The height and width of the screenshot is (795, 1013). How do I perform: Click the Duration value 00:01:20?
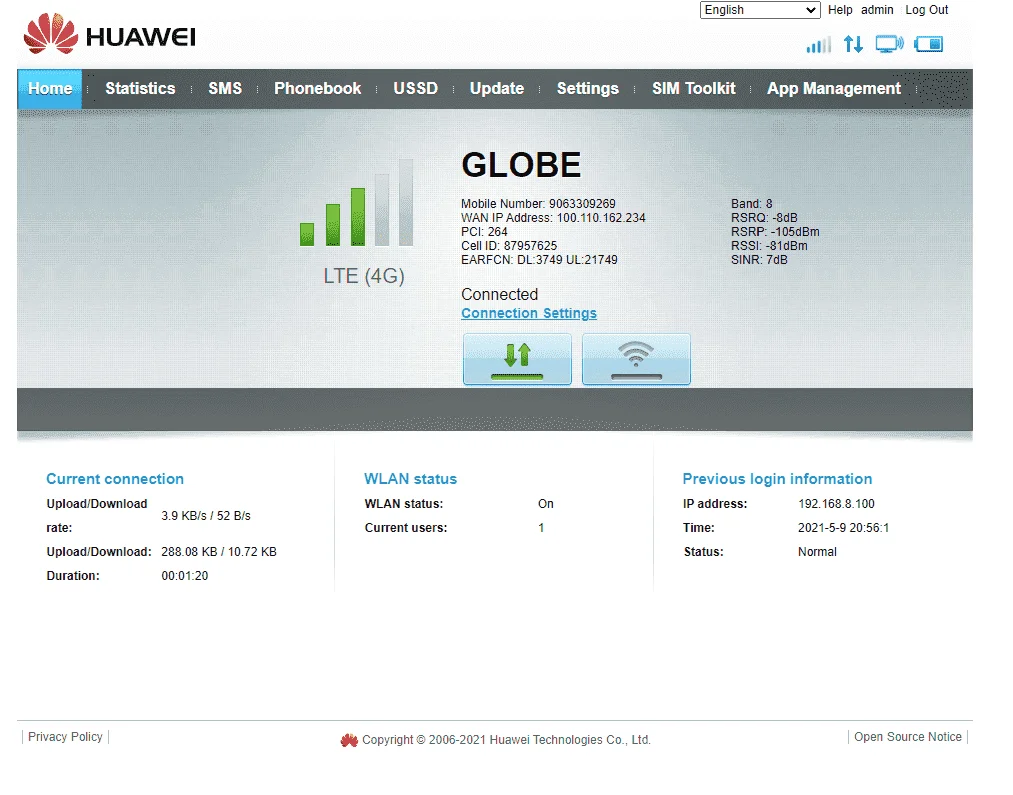pyautogui.click(x=185, y=576)
